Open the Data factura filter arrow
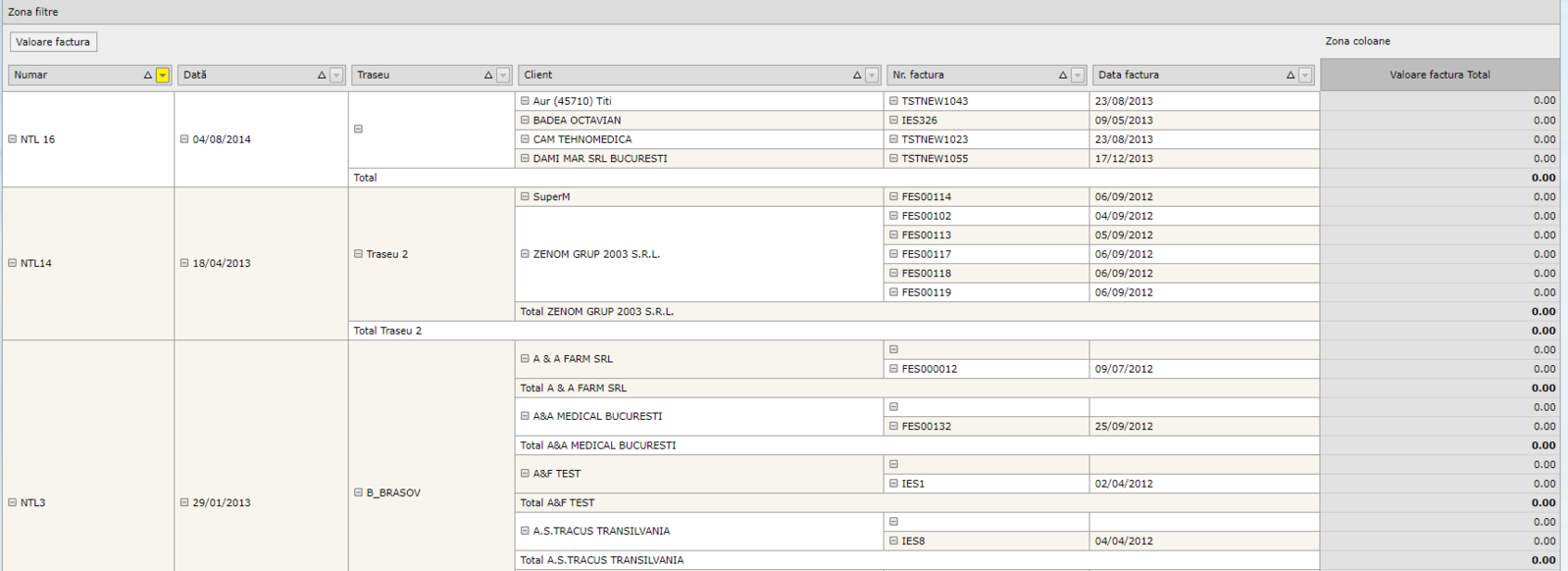Screen dimensions: 1568x571 tap(1305, 76)
